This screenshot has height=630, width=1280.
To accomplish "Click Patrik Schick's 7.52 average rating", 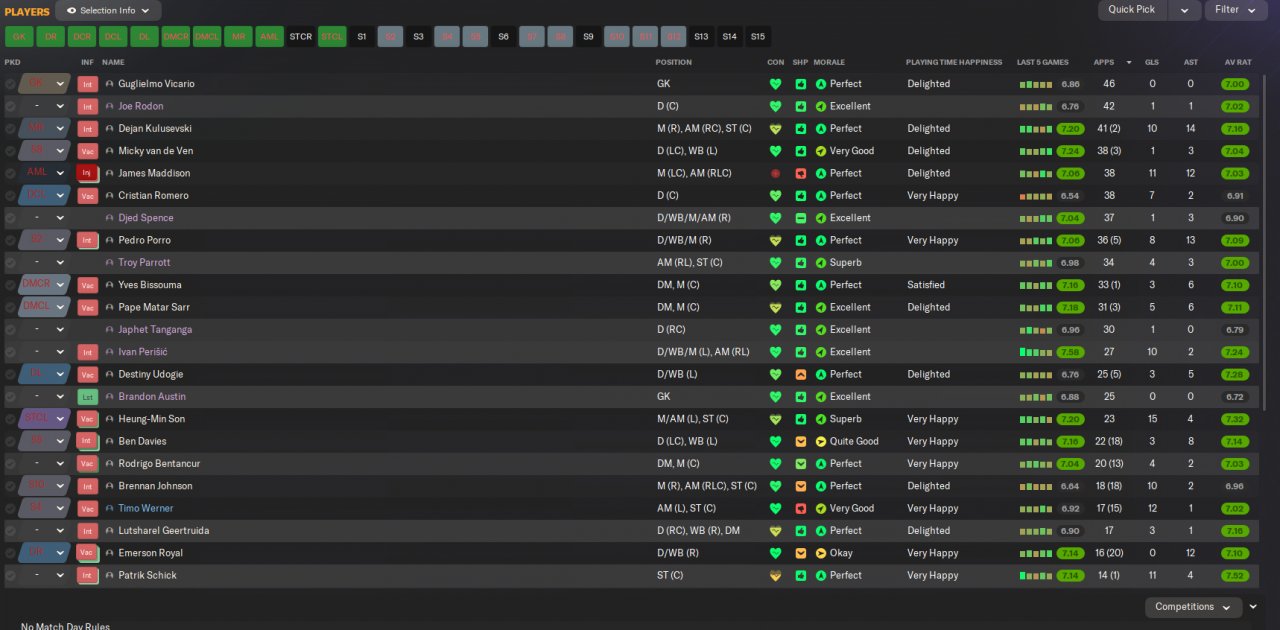I will [x=1235, y=575].
